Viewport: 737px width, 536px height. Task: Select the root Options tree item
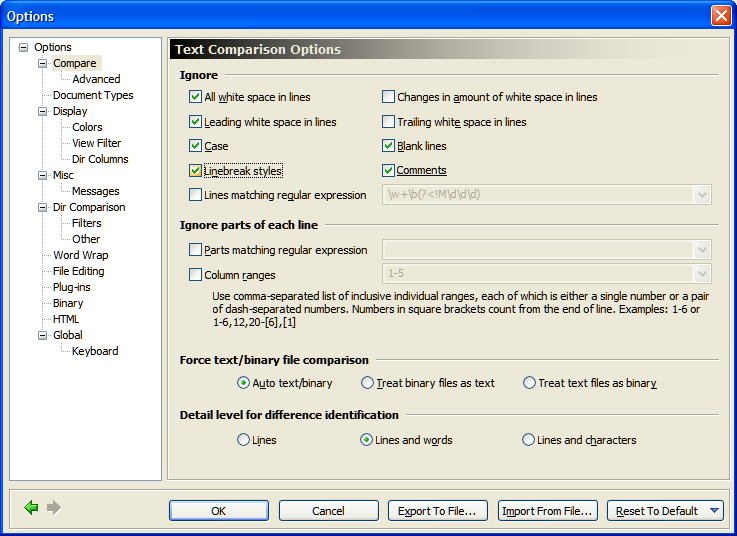pos(53,47)
